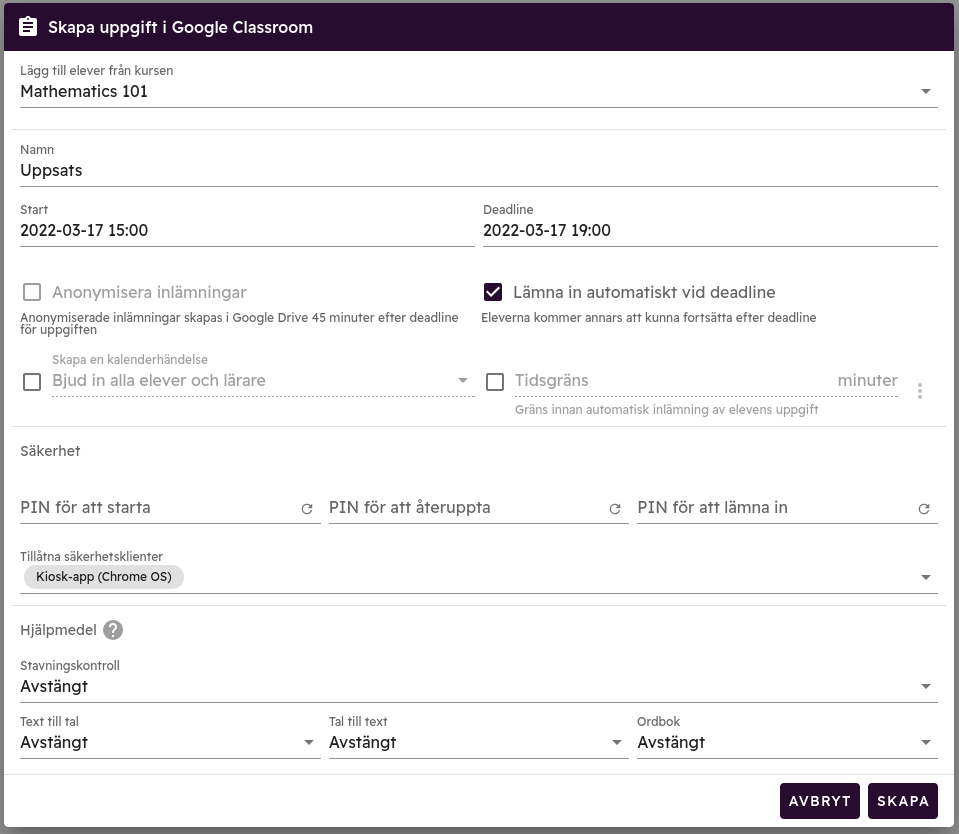The image size is (959, 834).
Task: Click the 'Skapa uppgift i Google Classroom' title
Action: point(180,28)
